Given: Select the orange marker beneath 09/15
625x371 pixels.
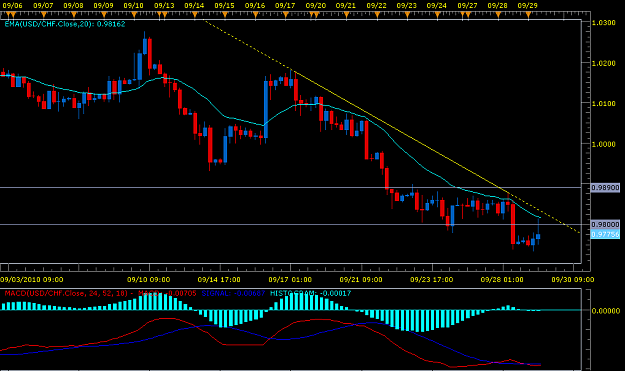Looking at the screenshot, I should 225,15.
